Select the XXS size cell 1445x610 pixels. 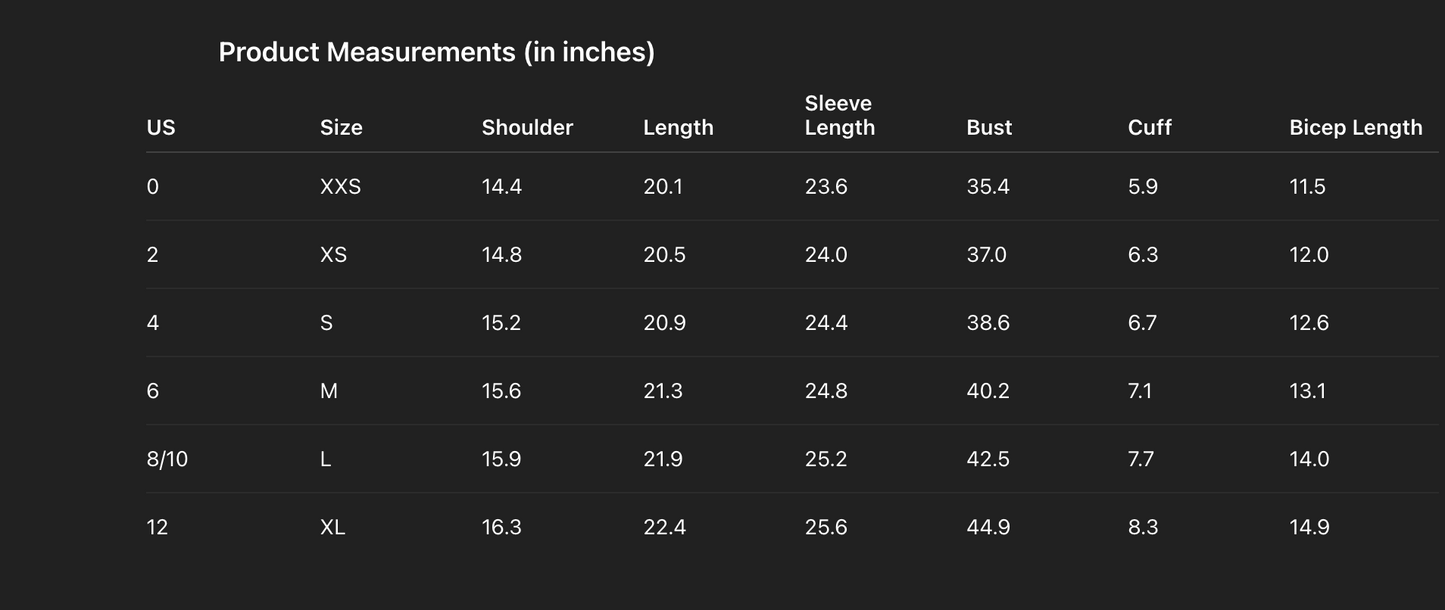point(340,187)
